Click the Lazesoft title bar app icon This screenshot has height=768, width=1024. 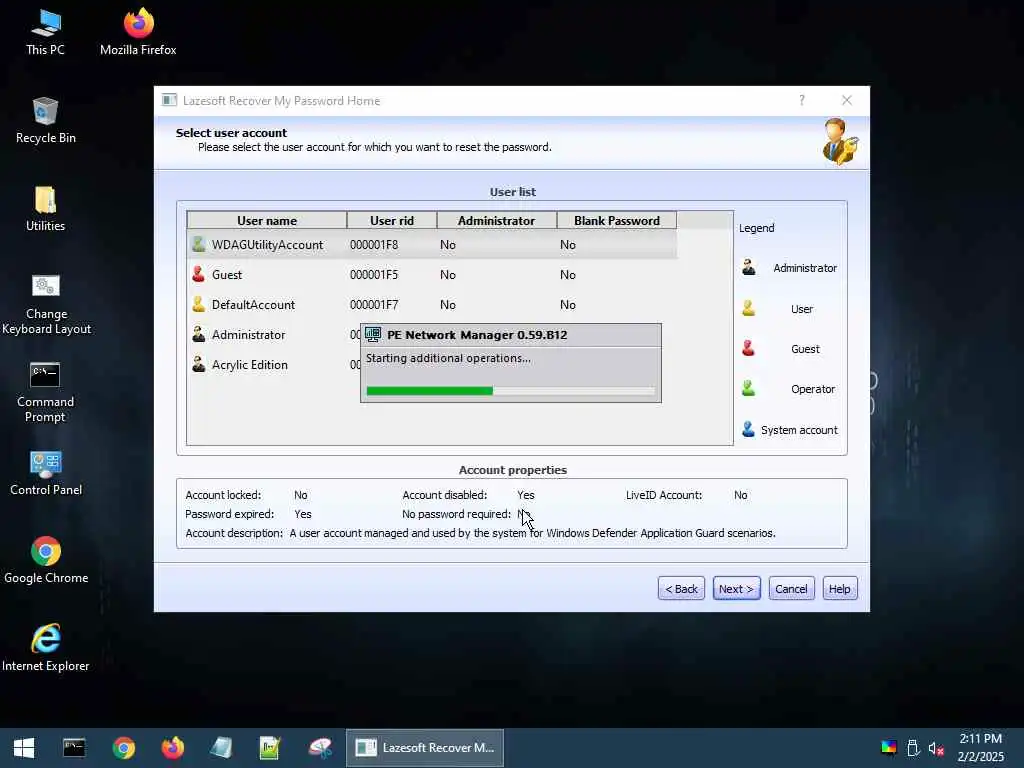169,100
